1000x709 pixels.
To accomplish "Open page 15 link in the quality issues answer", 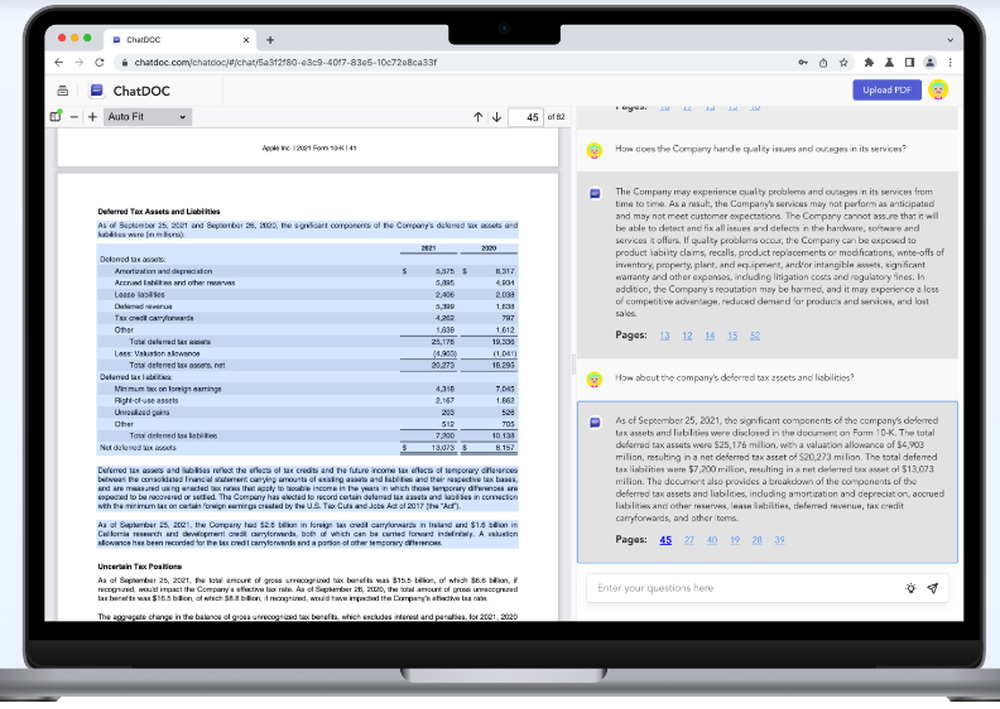I will (x=732, y=335).
